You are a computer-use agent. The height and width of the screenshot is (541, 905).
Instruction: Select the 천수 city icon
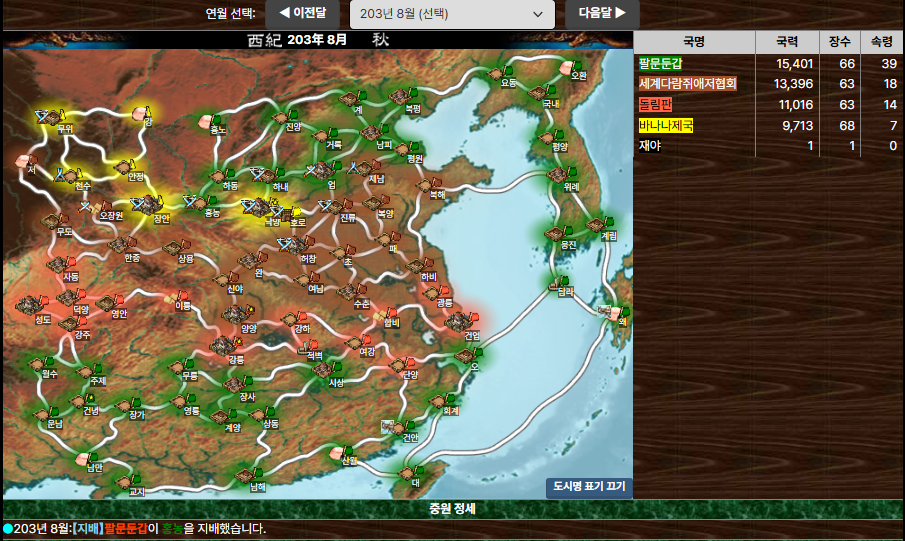tap(70, 175)
